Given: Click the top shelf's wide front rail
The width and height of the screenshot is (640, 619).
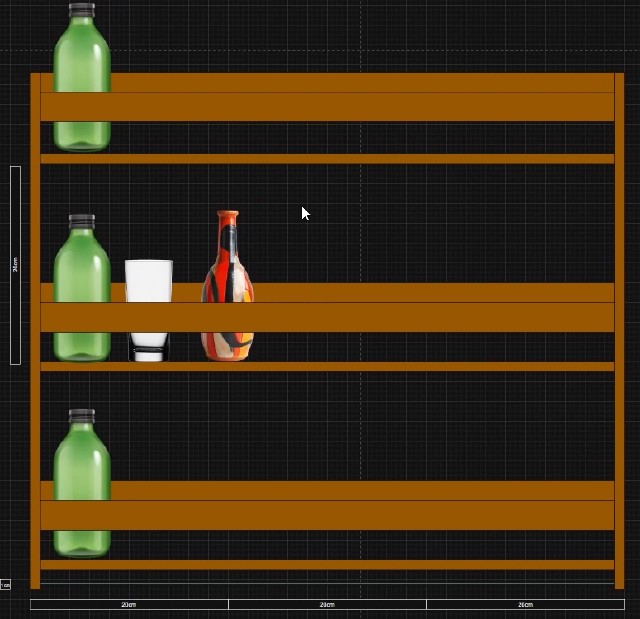Looking at the screenshot, I should (x=360, y=106).
